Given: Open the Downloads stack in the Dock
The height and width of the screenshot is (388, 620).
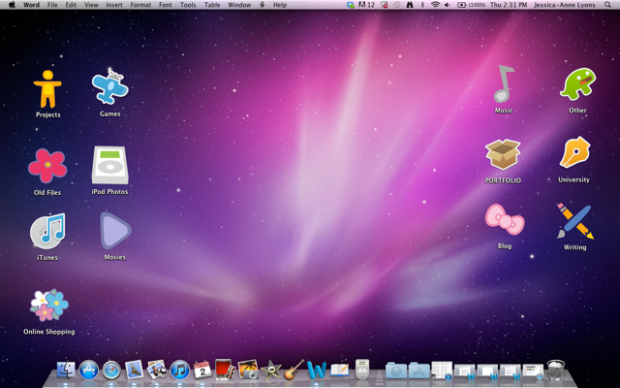Looking at the screenshot, I should point(396,371).
